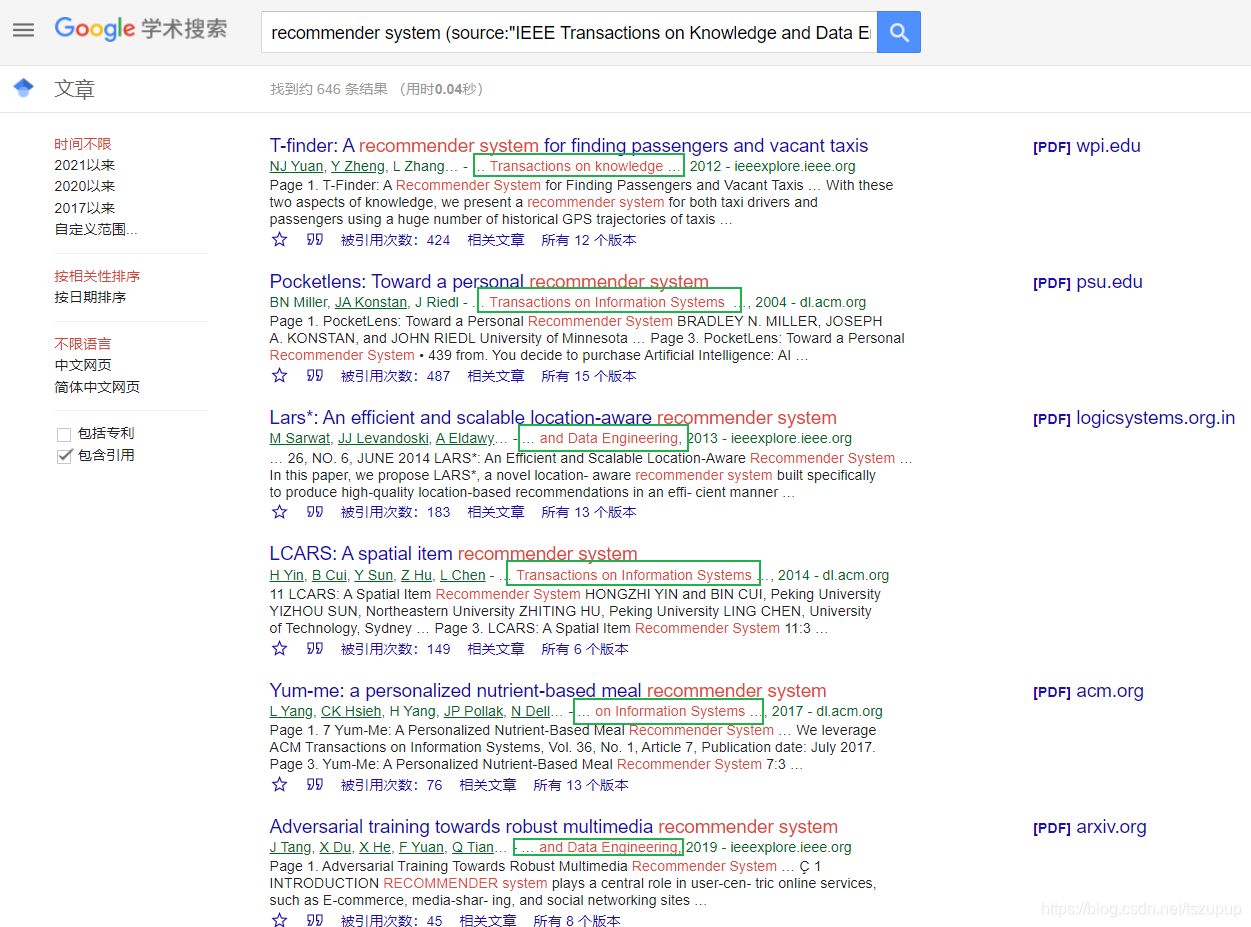Select 时间不限 time filter
The image size is (1251, 927).
83,144
